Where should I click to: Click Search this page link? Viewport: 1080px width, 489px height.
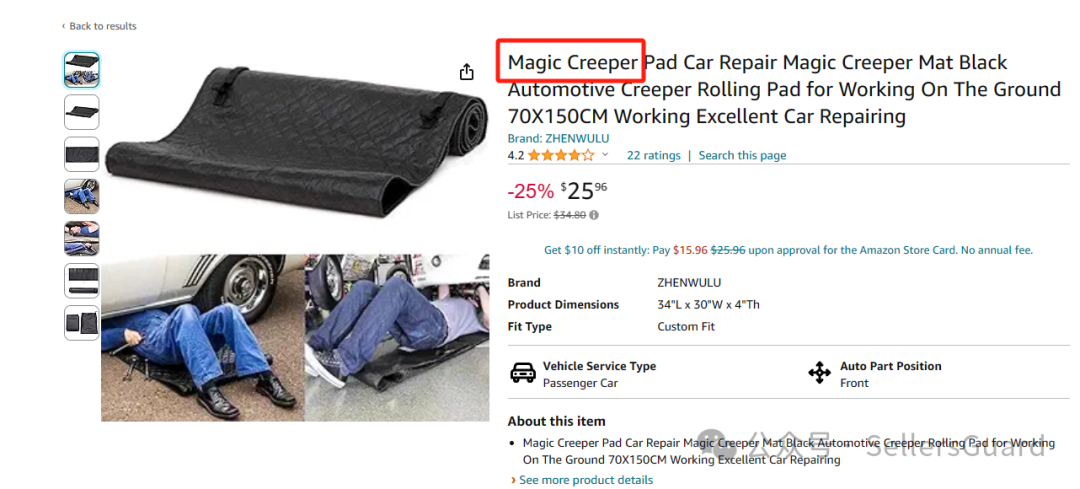(x=742, y=156)
